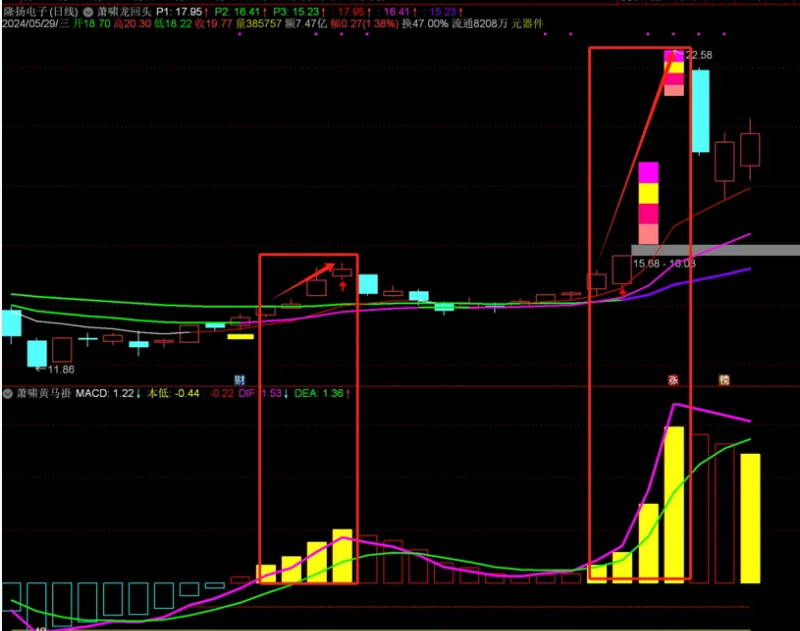Click the large cyan candlestick after the peak
Viewport: 800px width, 631px height.
[x=700, y=110]
